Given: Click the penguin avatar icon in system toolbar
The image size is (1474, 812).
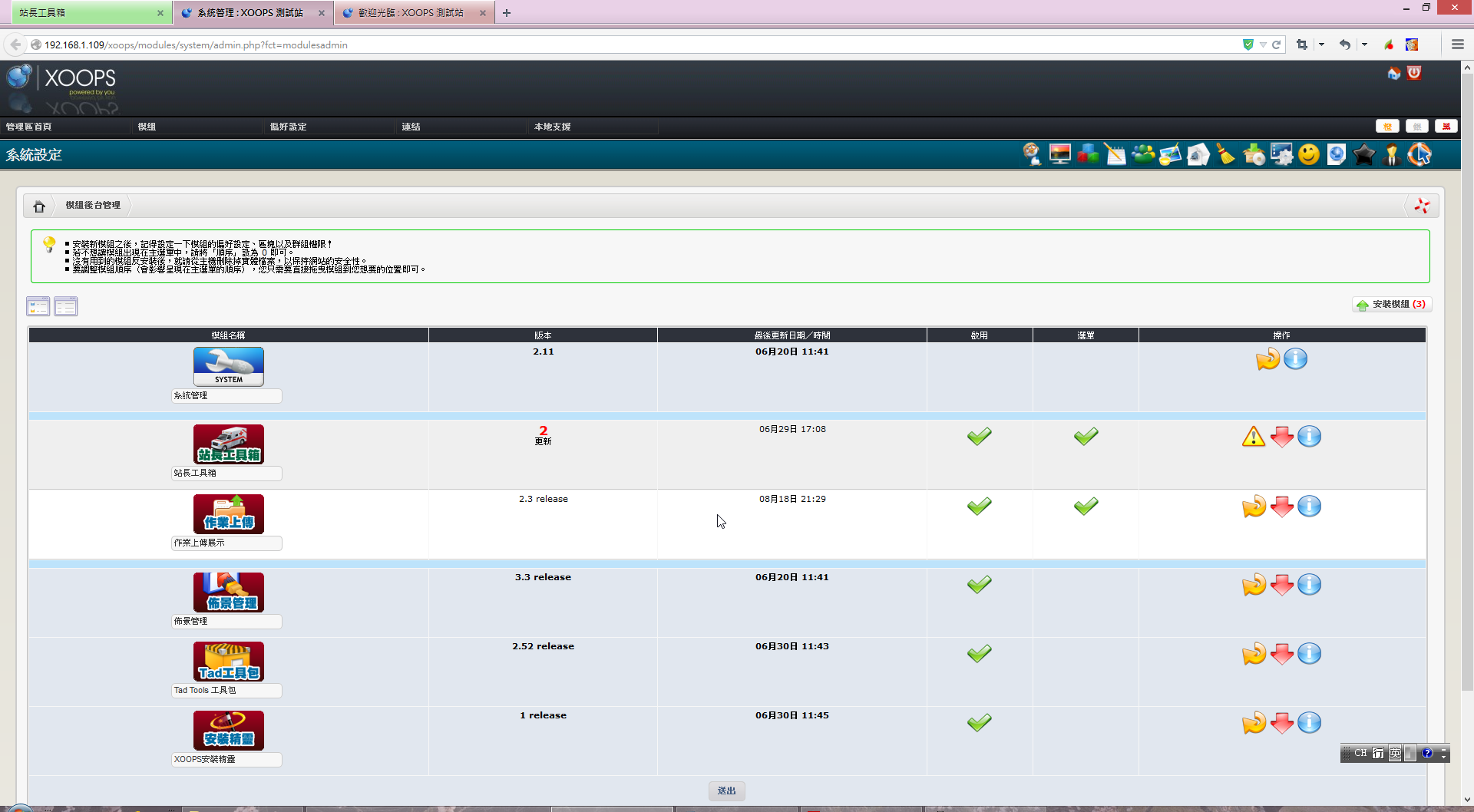Looking at the screenshot, I should (x=1033, y=155).
